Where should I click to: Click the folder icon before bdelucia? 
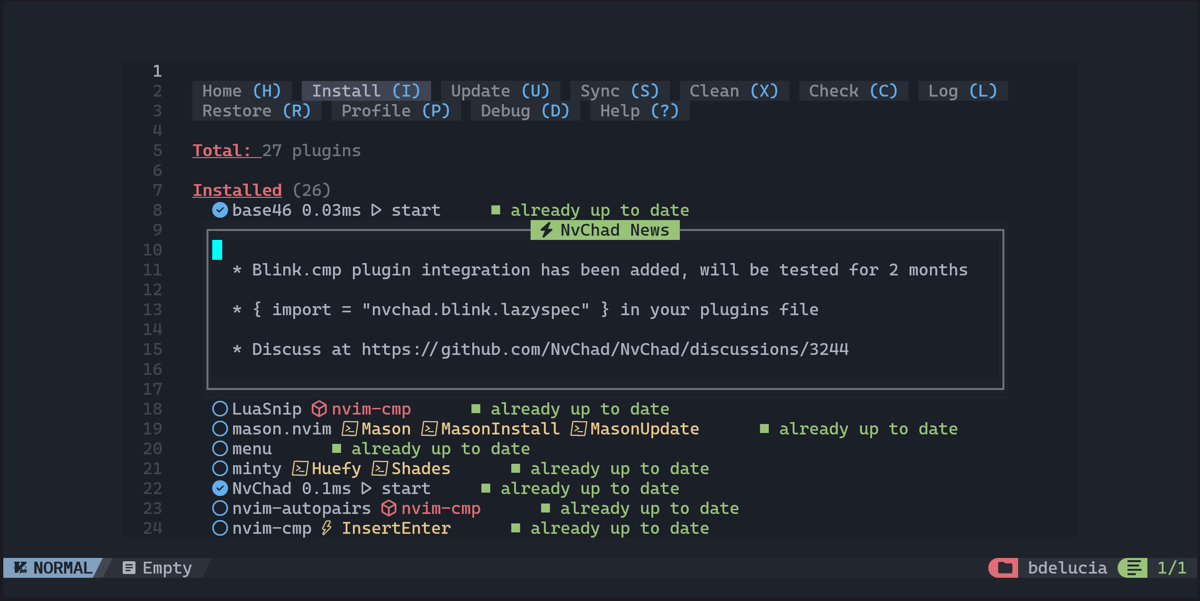coord(1004,568)
